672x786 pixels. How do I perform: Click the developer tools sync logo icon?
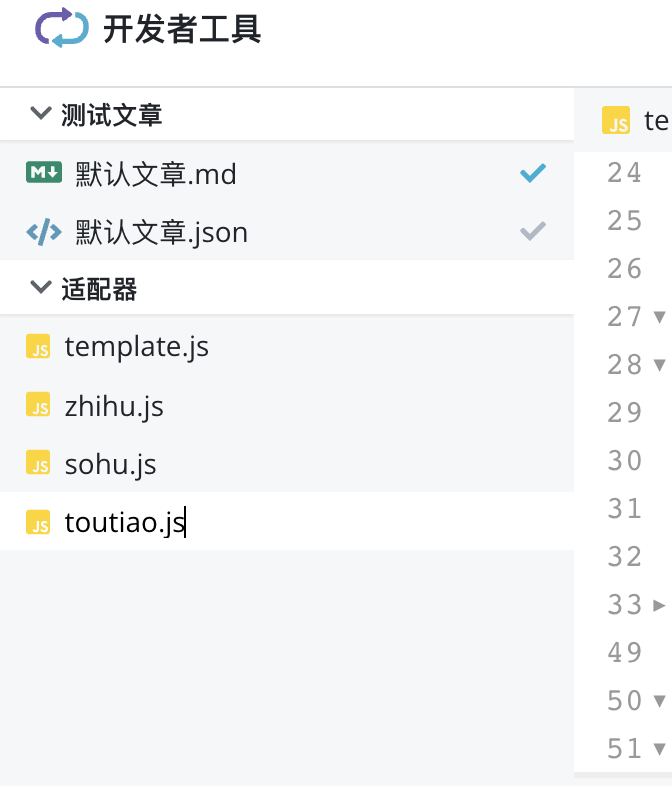(62, 28)
